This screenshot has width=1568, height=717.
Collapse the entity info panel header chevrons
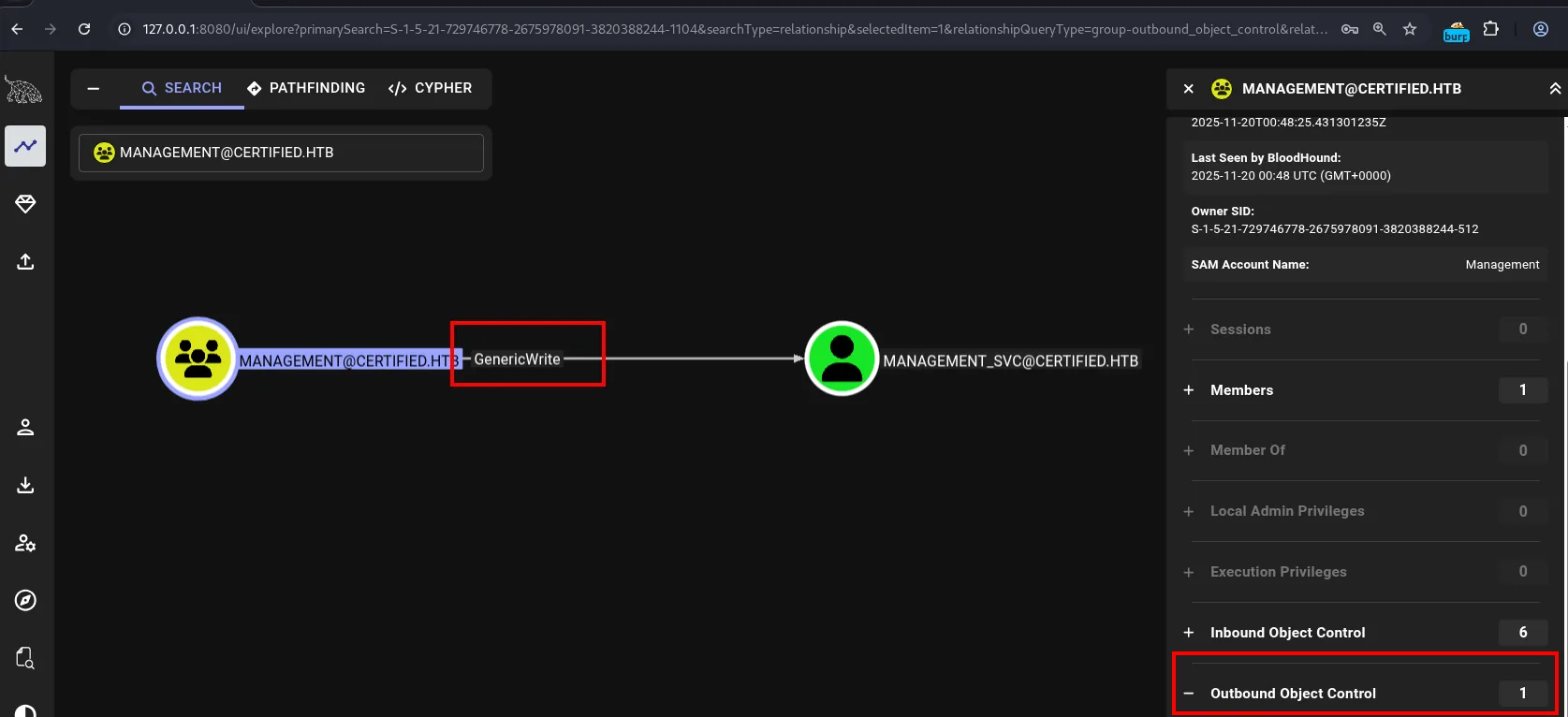click(1554, 89)
